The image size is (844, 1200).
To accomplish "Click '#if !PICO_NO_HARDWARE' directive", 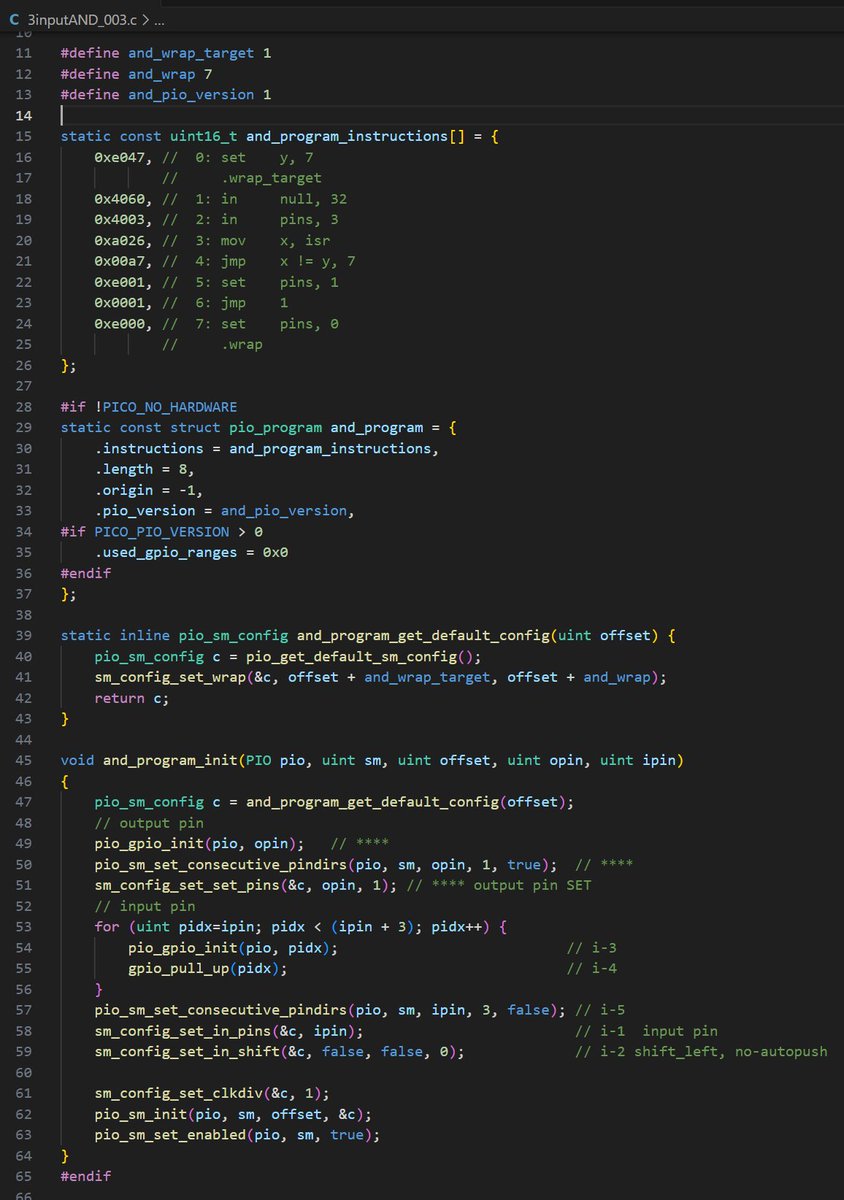I will click(x=149, y=407).
